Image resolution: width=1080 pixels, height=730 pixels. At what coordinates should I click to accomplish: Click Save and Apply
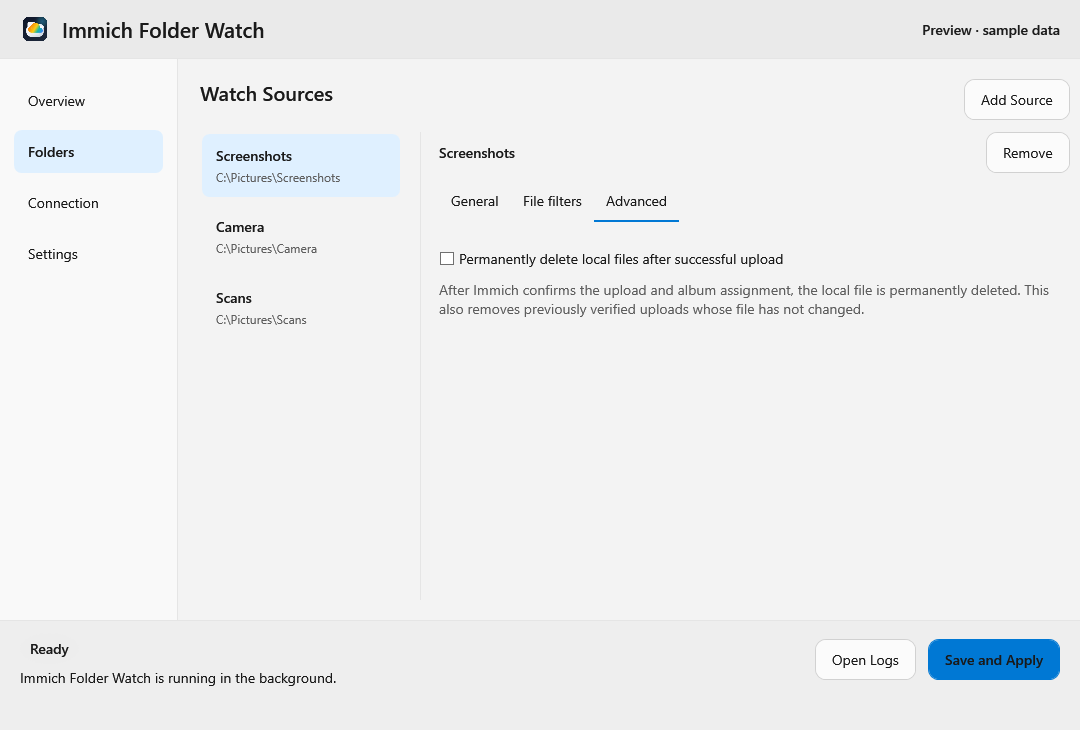(994, 660)
